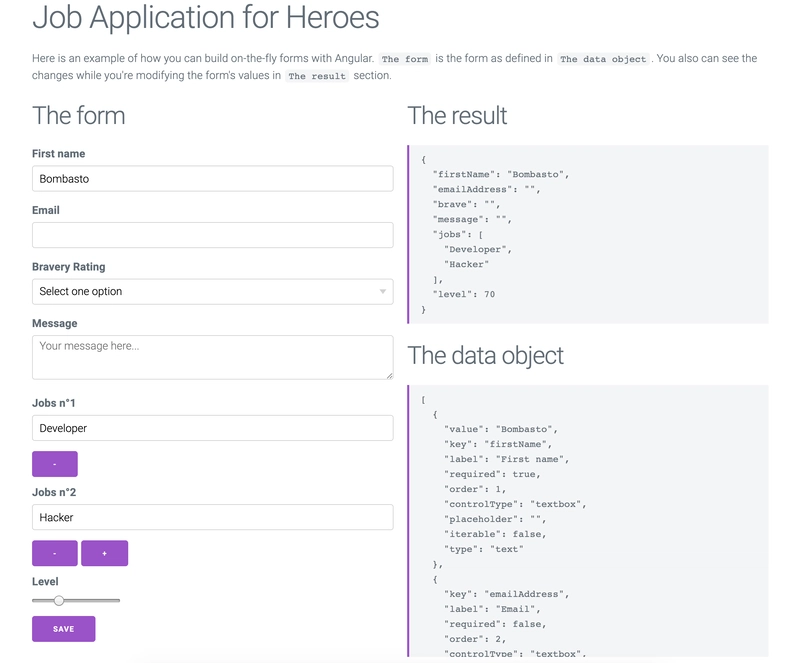The image size is (800, 663).
Task: Click the First name field label
Action: (59, 154)
